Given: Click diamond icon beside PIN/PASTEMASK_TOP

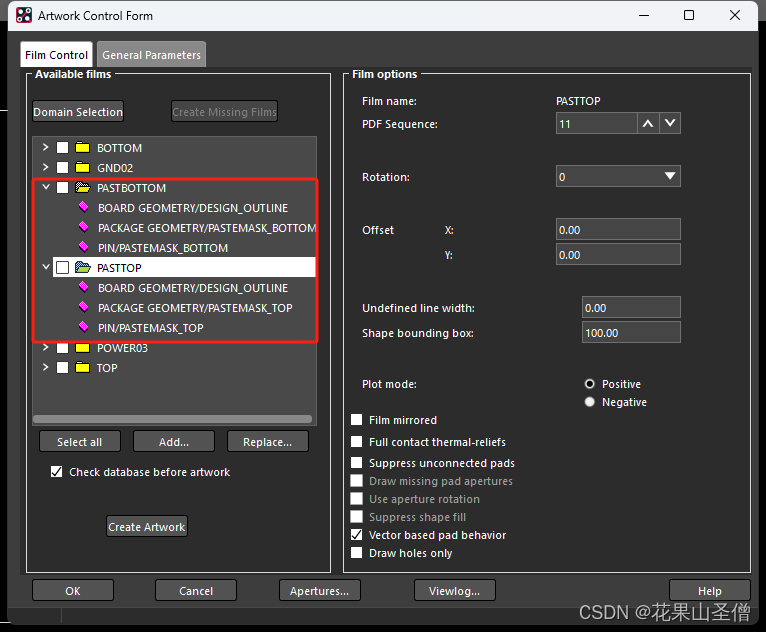Looking at the screenshot, I should click(84, 327).
